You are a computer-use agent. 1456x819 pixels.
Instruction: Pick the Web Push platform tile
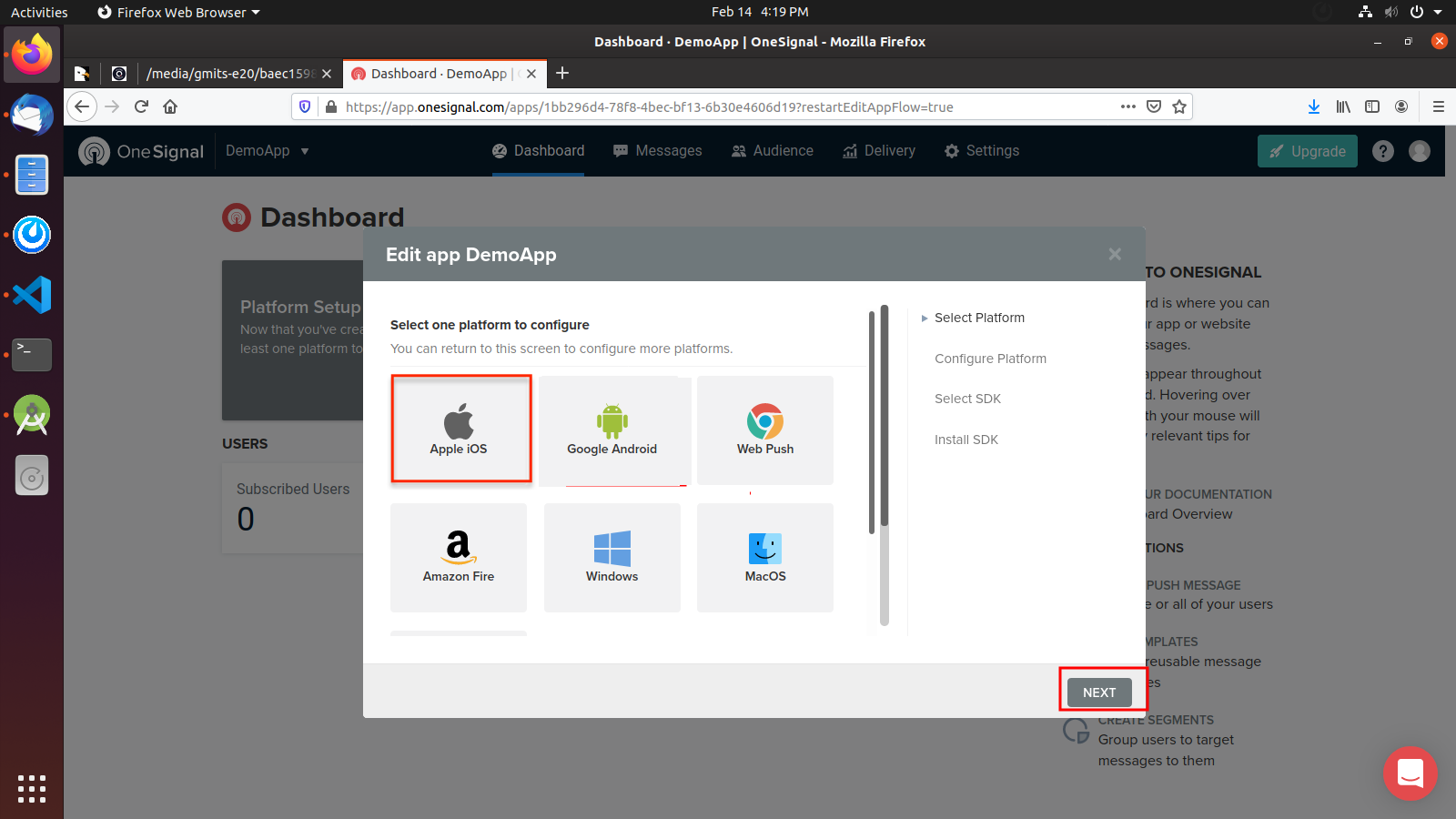[x=765, y=430]
